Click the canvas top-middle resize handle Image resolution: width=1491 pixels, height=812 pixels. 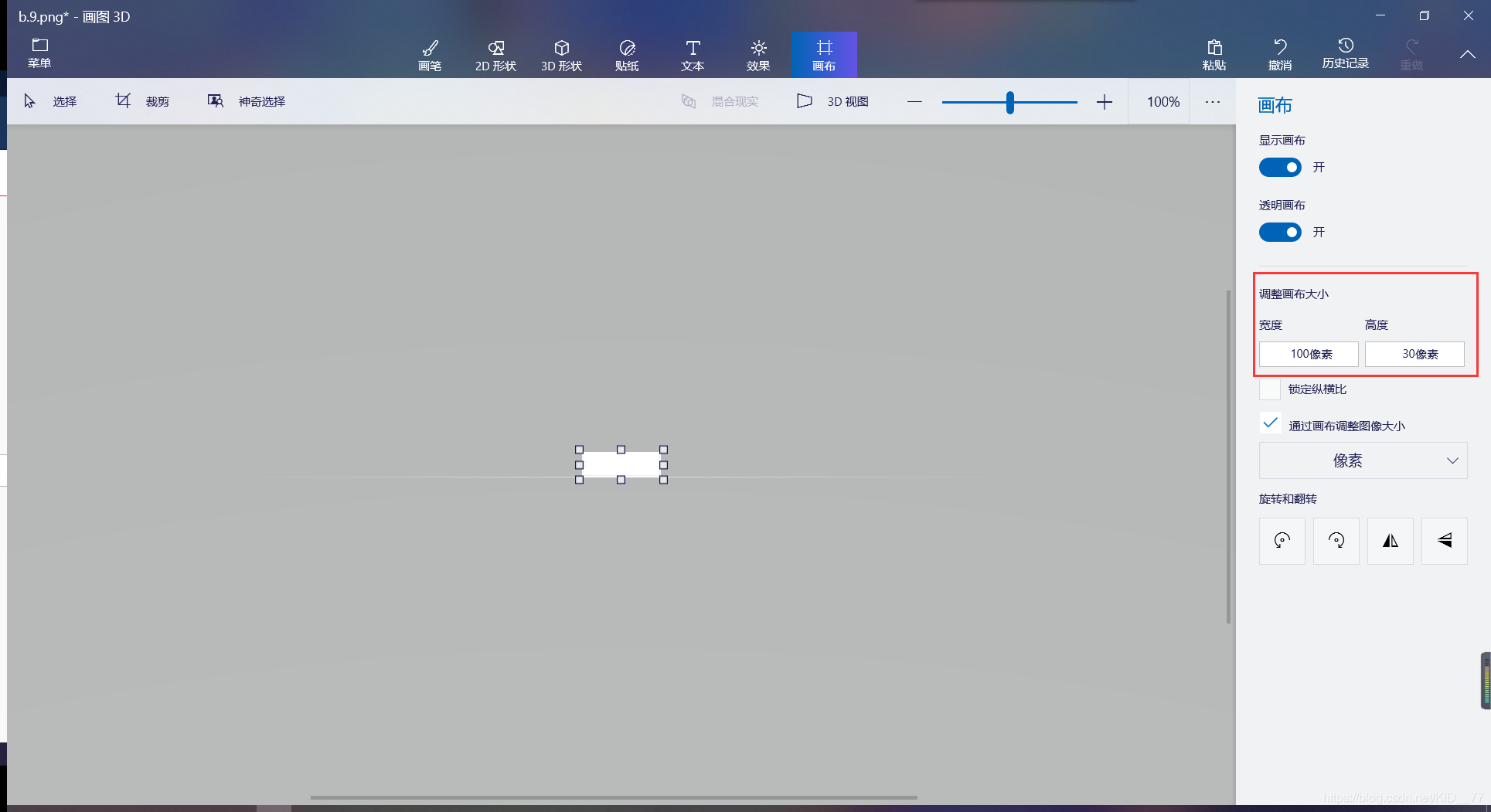(x=621, y=450)
